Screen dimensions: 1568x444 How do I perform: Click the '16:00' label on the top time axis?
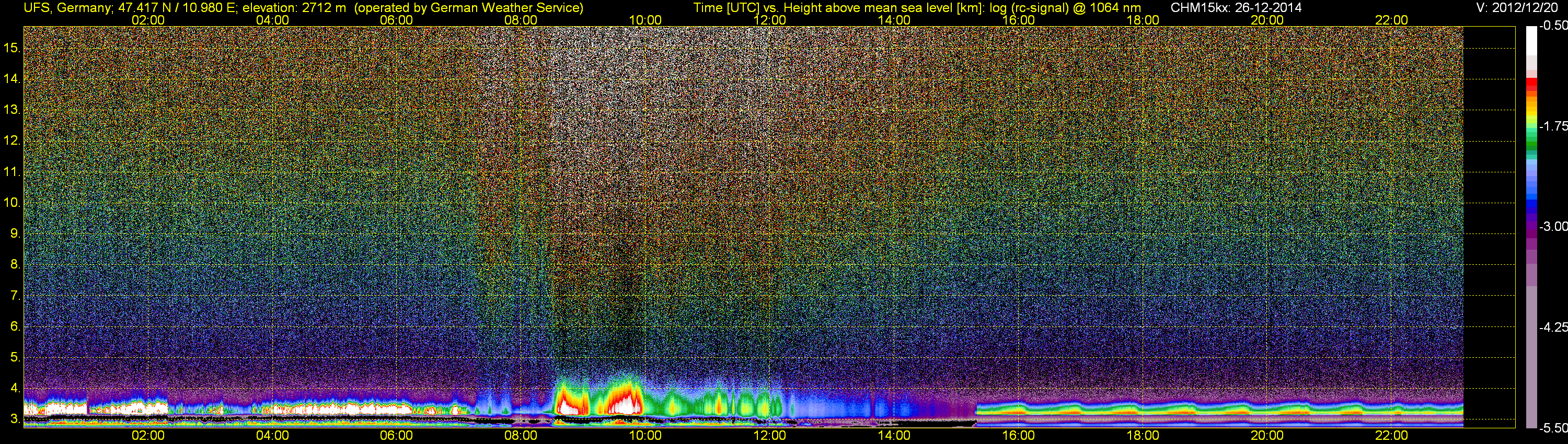click(1018, 20)
